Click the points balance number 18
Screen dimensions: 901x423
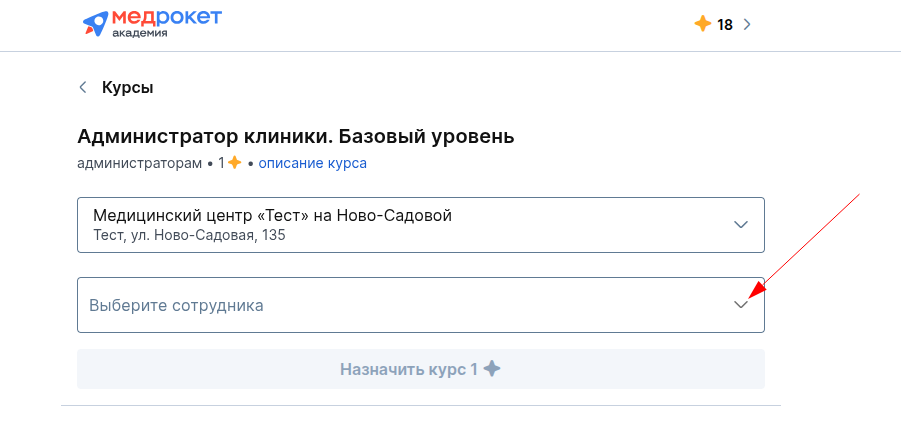tap(725, 25)
